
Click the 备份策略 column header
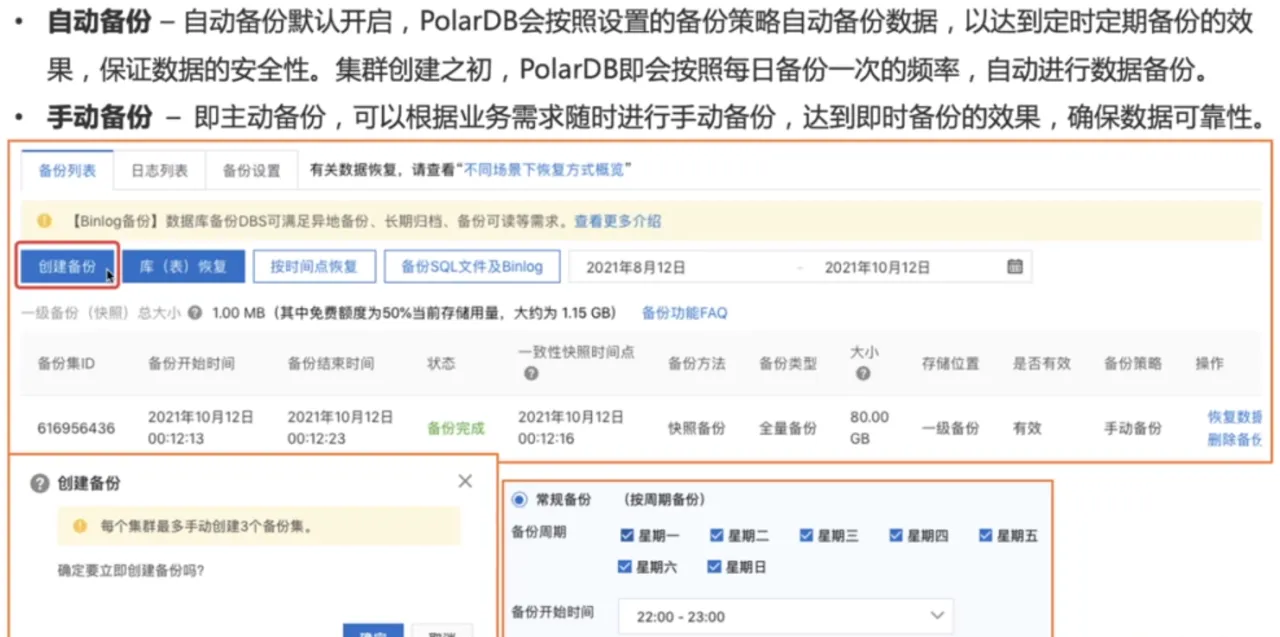coord(1133,363)
